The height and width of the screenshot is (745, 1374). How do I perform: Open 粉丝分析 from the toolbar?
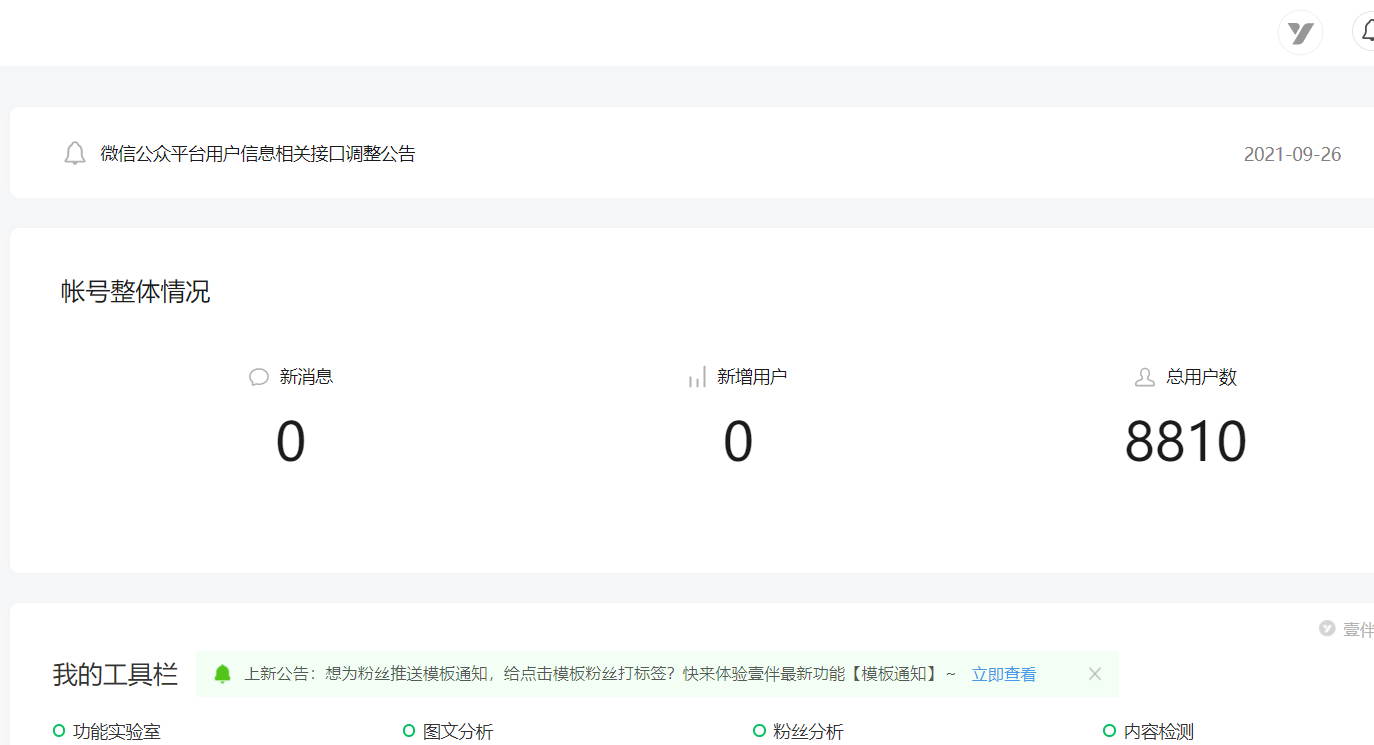pyautogui.click(x=808, y=732)
